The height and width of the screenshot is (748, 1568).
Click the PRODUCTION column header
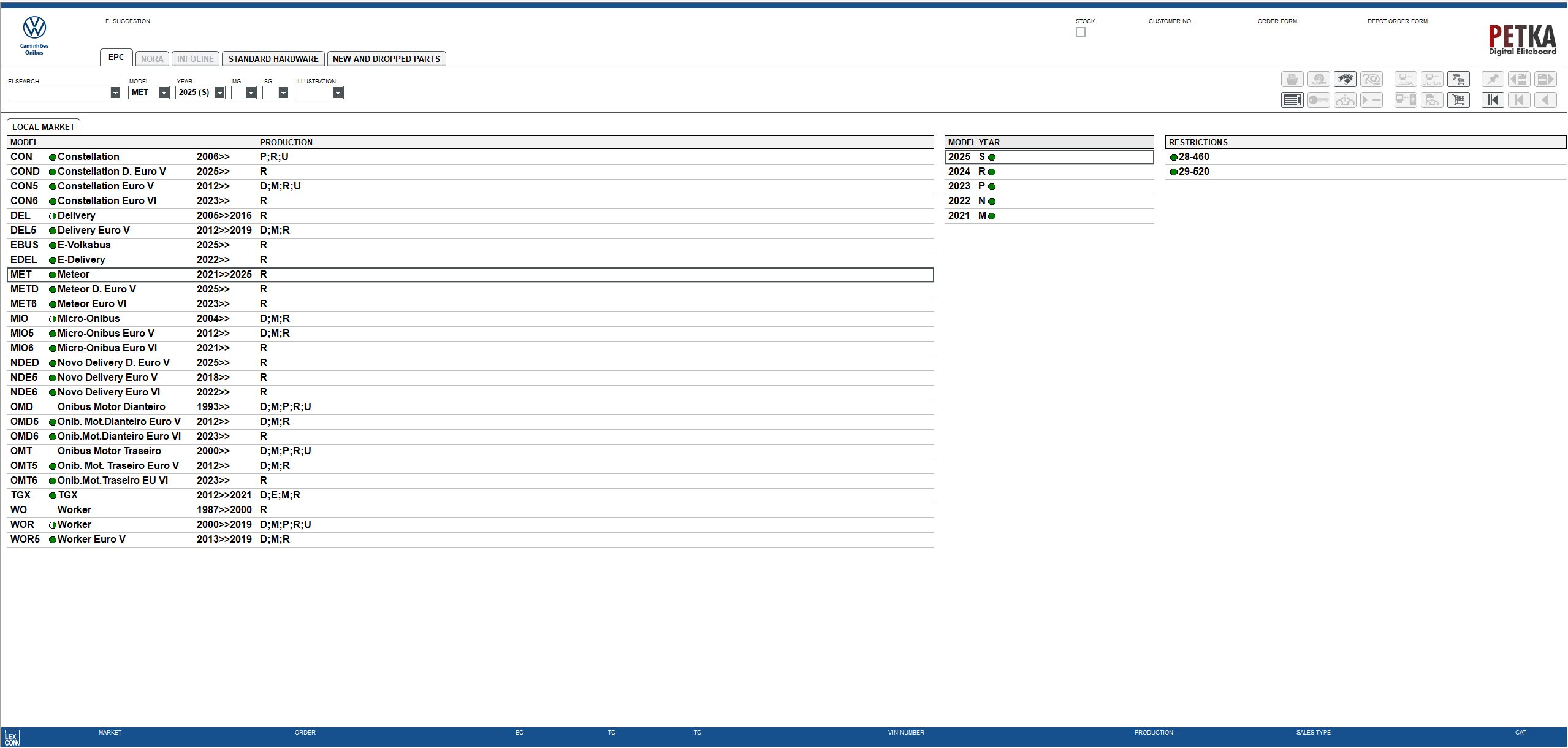tap(286, 142)
